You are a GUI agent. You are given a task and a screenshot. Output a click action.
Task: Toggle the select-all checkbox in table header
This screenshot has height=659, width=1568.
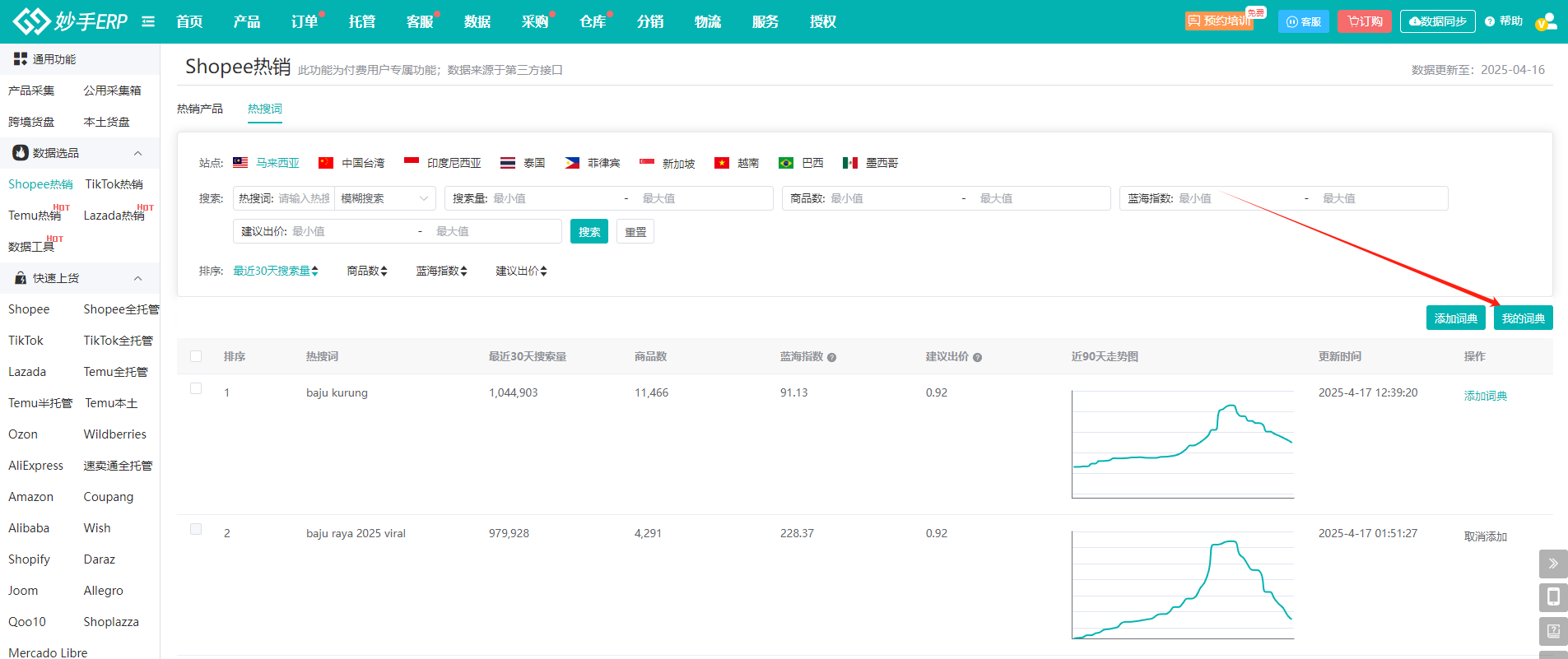196,356
